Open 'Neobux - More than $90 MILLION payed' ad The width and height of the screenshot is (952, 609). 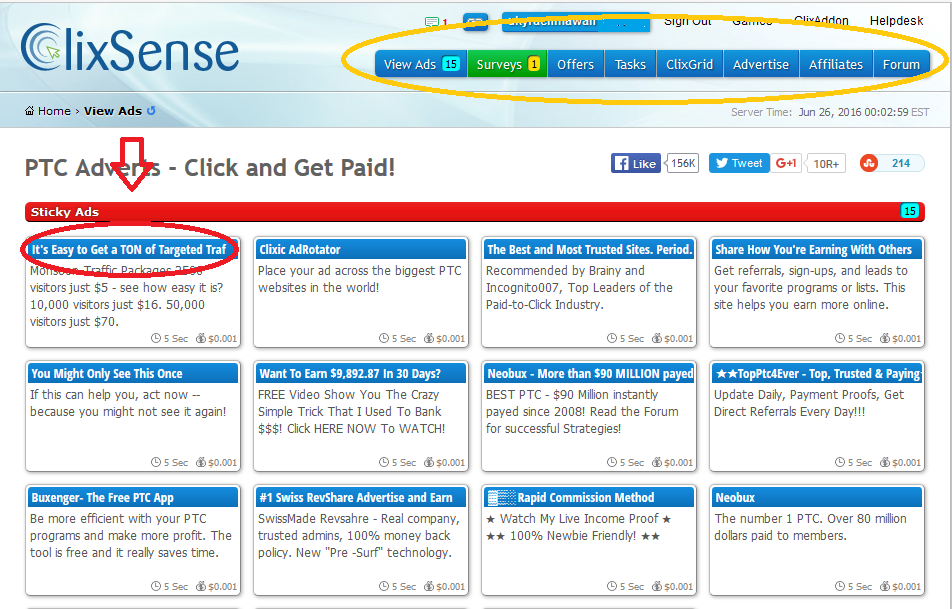(x=589, y=373)
